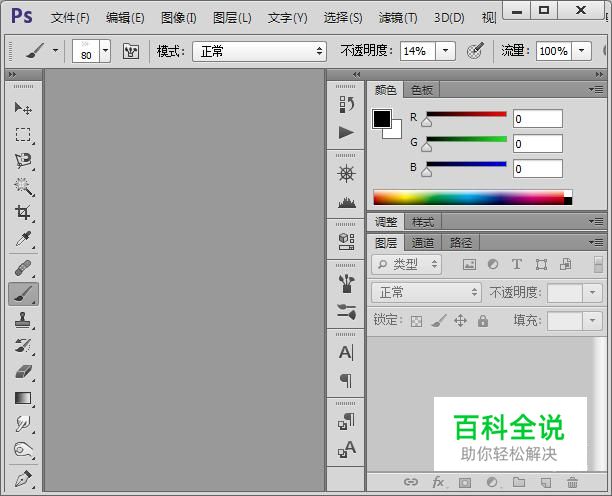The height and width of the screenshot is (496, 612).
Task: Click the black foreground color swatch
Action: (382, 119)
